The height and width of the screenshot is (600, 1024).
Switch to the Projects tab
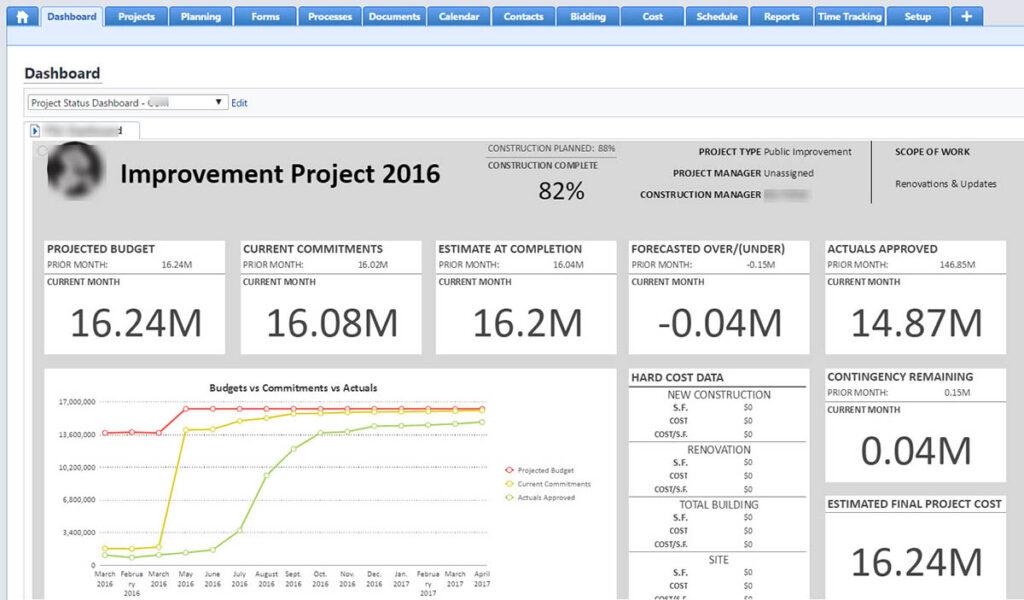point(136,16)
